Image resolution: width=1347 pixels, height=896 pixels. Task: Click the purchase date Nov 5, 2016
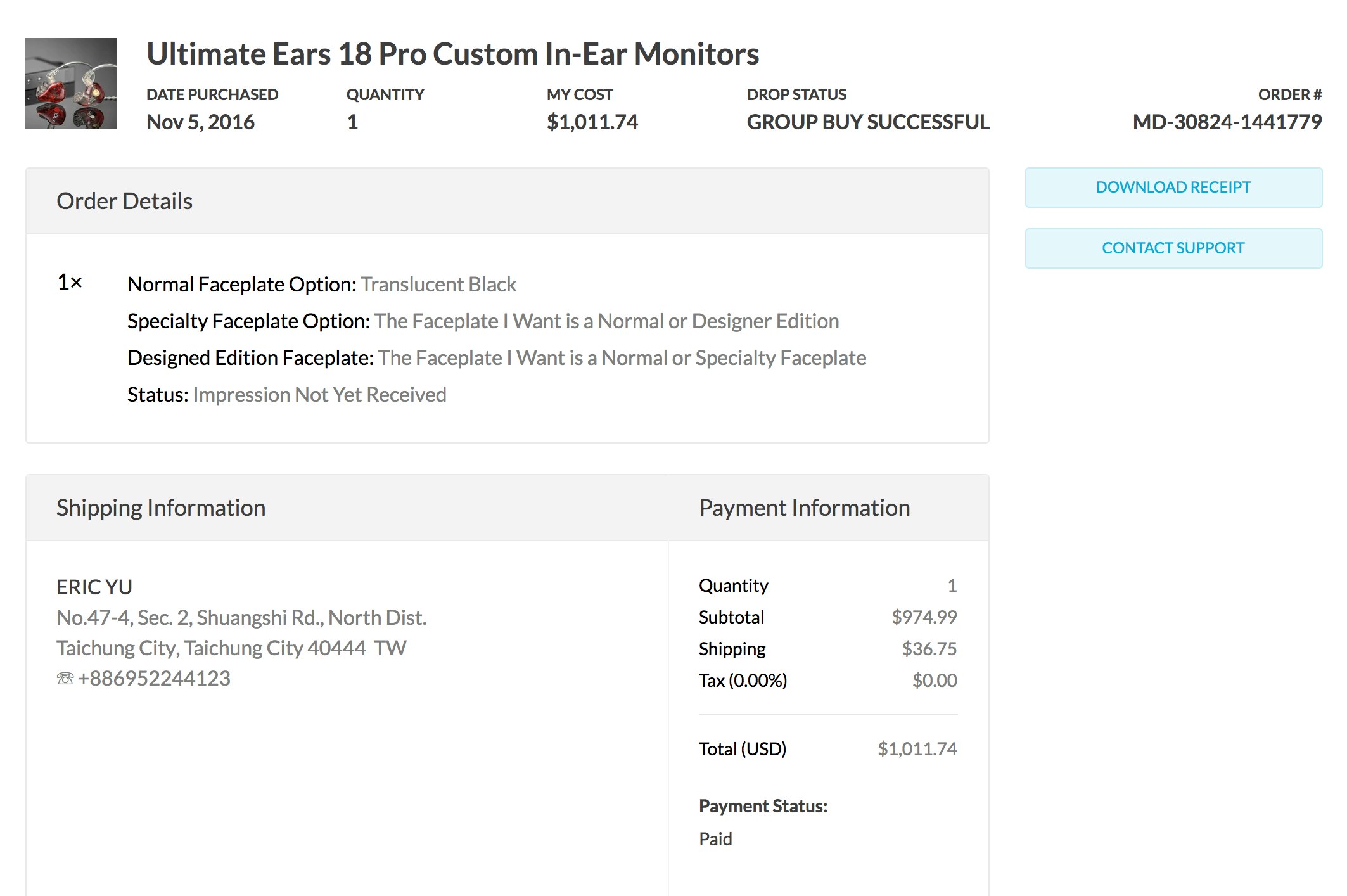tap(200, 122)
